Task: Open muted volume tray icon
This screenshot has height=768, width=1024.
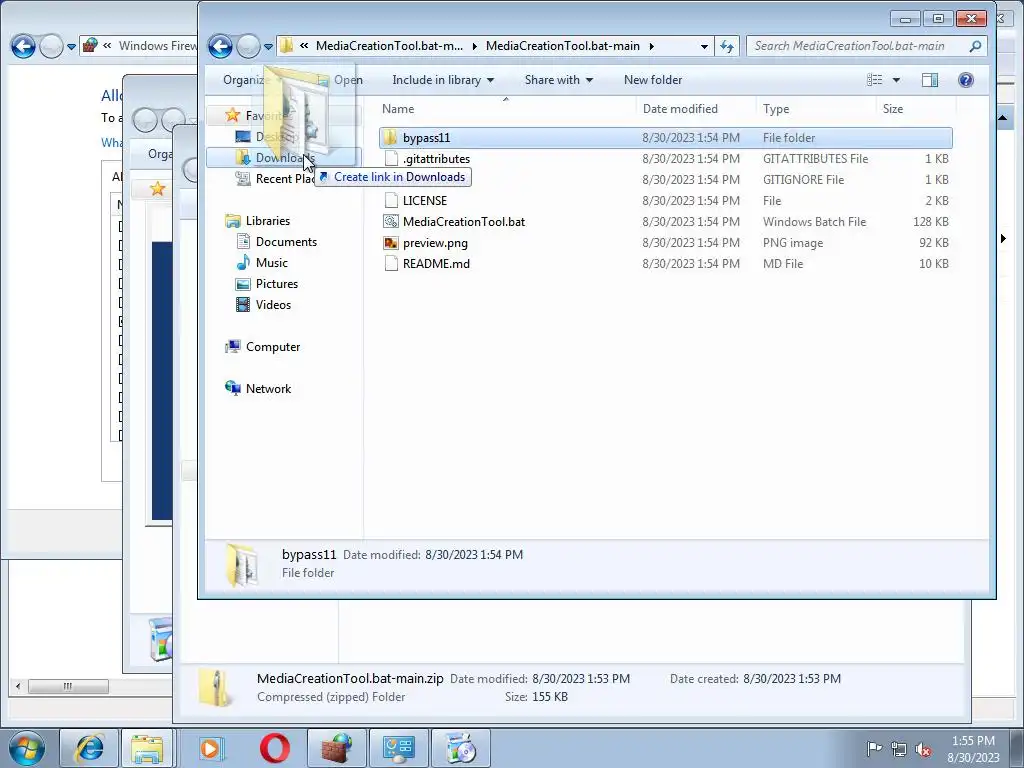Action: pyautogui.click(x=923, y=749)
